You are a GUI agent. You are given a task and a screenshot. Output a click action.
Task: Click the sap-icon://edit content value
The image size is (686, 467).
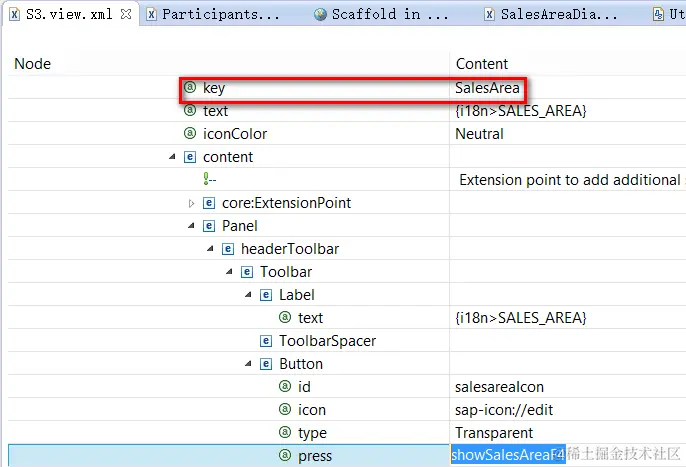(504, 410)
